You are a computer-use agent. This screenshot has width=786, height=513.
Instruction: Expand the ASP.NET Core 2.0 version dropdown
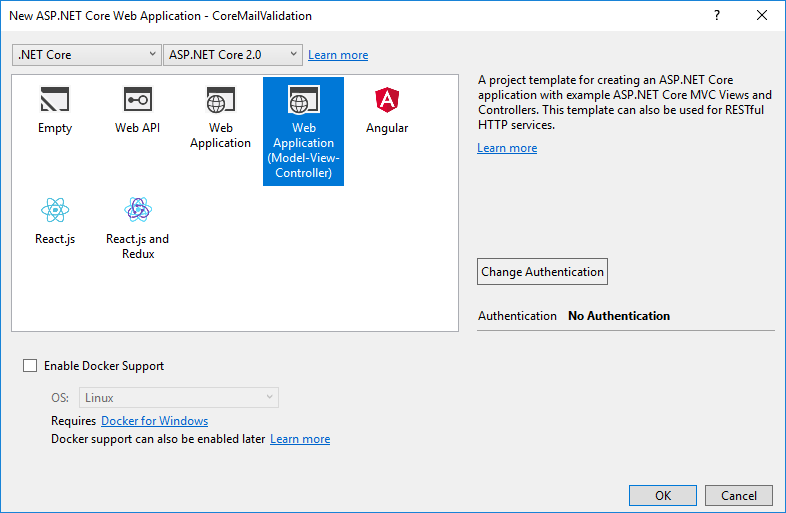[232, 55]
